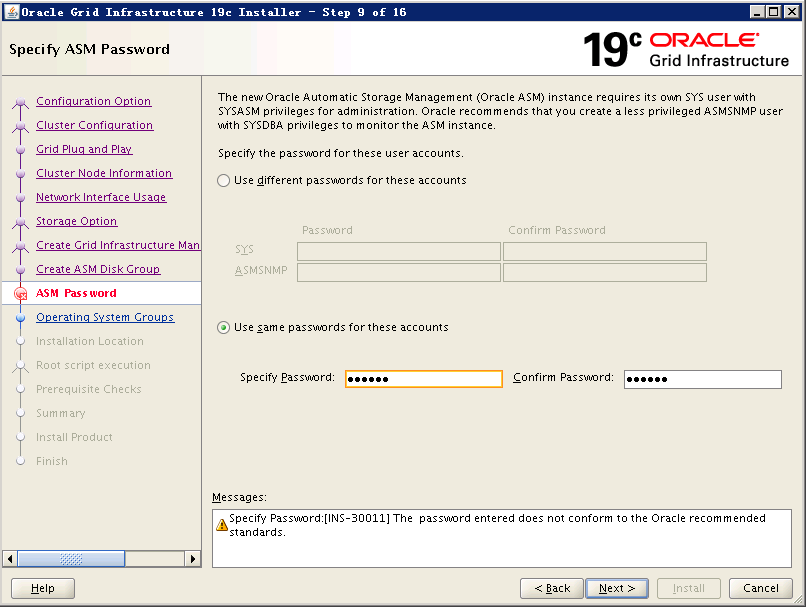The width and height of the screenshot is (807, 608).
Task: Open the Network Interface Usage step
Action: point(101,197)
